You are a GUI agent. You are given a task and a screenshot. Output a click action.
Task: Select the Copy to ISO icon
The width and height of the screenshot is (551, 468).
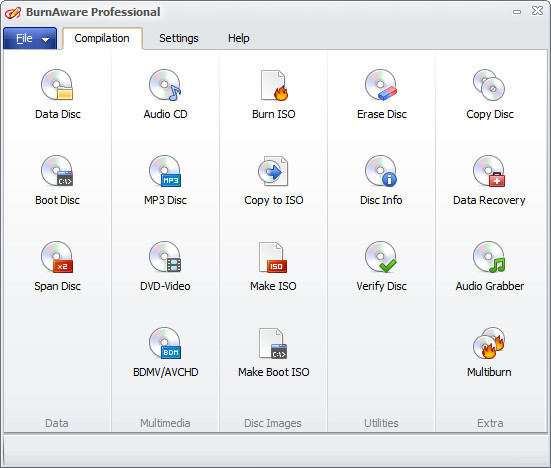[x=273, y=180]
